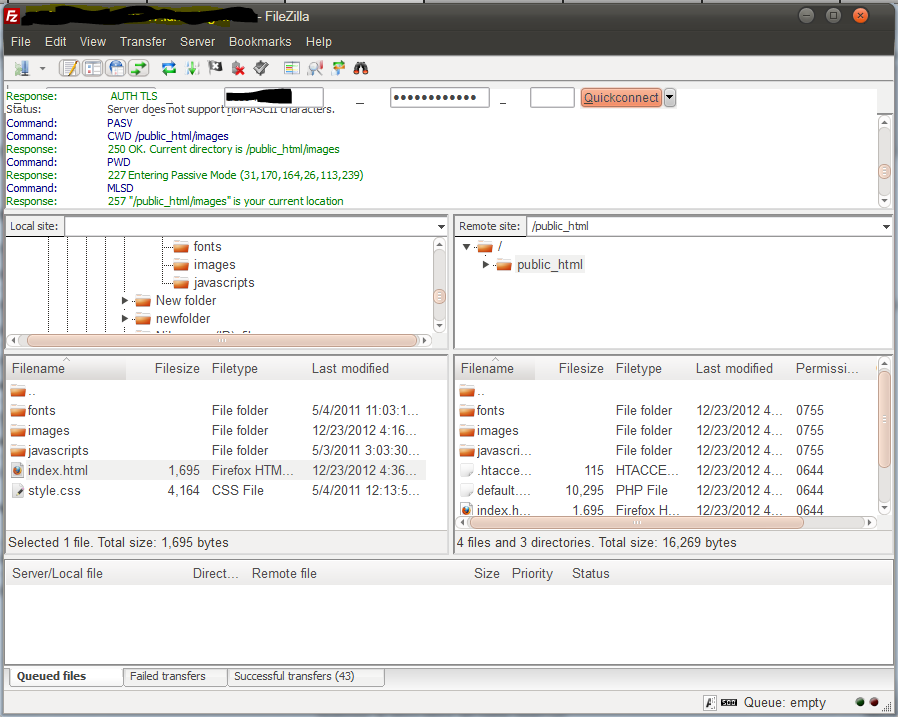Click the Quickconnect button
898x717 pixels.
[621, 97]
